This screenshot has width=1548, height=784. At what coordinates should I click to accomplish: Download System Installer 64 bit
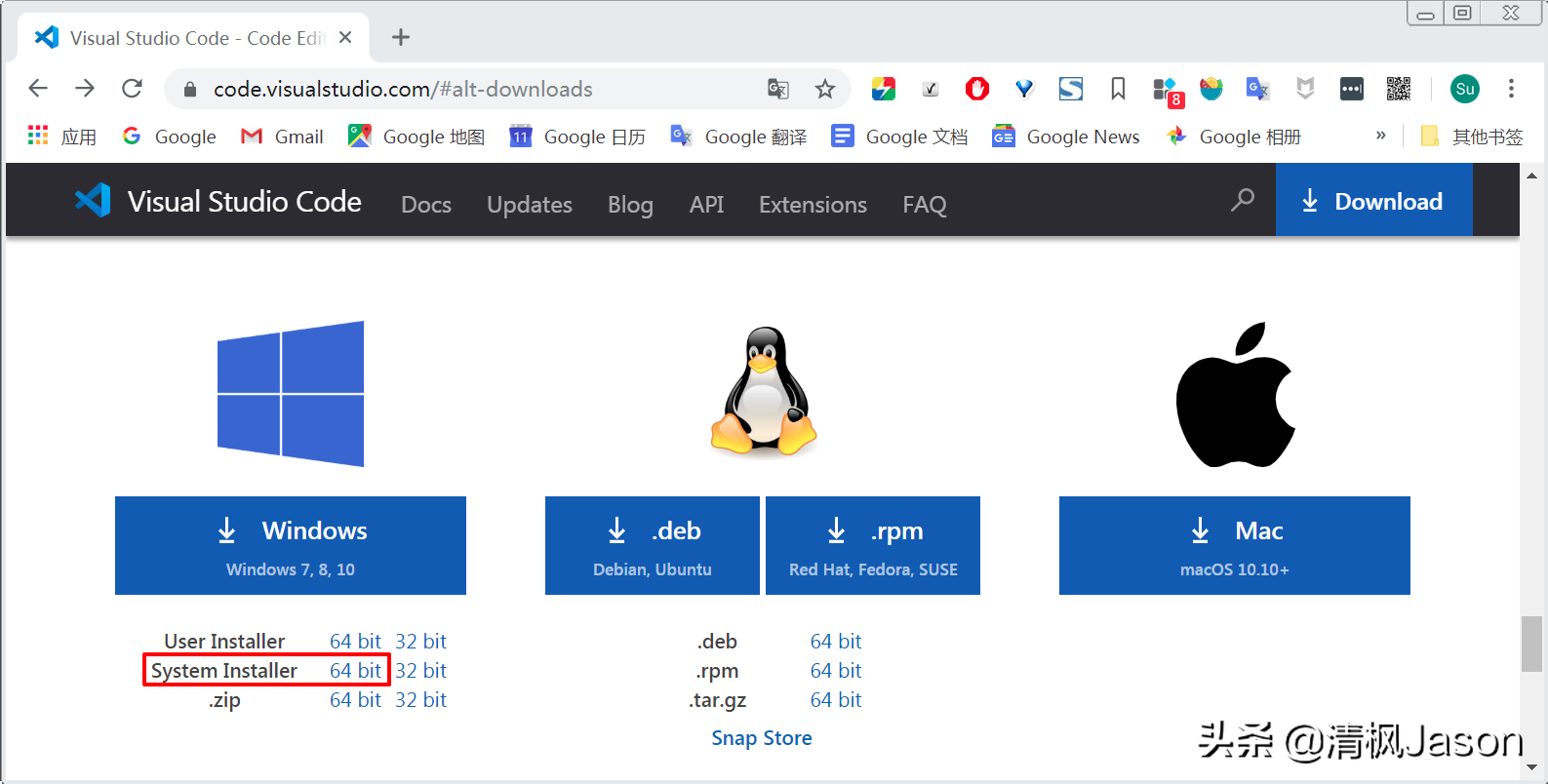pyautogui.click(x=355, y=671)
